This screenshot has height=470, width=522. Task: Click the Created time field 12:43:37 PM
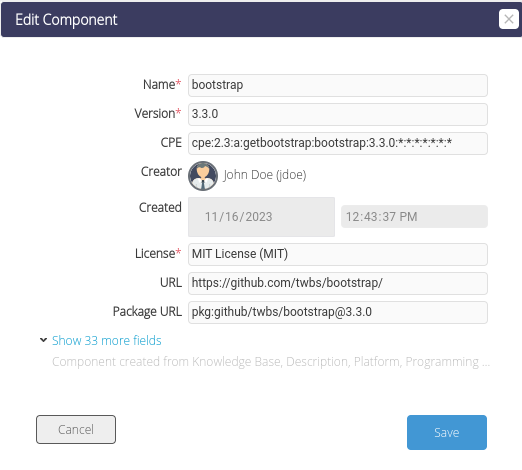point(414,217)
